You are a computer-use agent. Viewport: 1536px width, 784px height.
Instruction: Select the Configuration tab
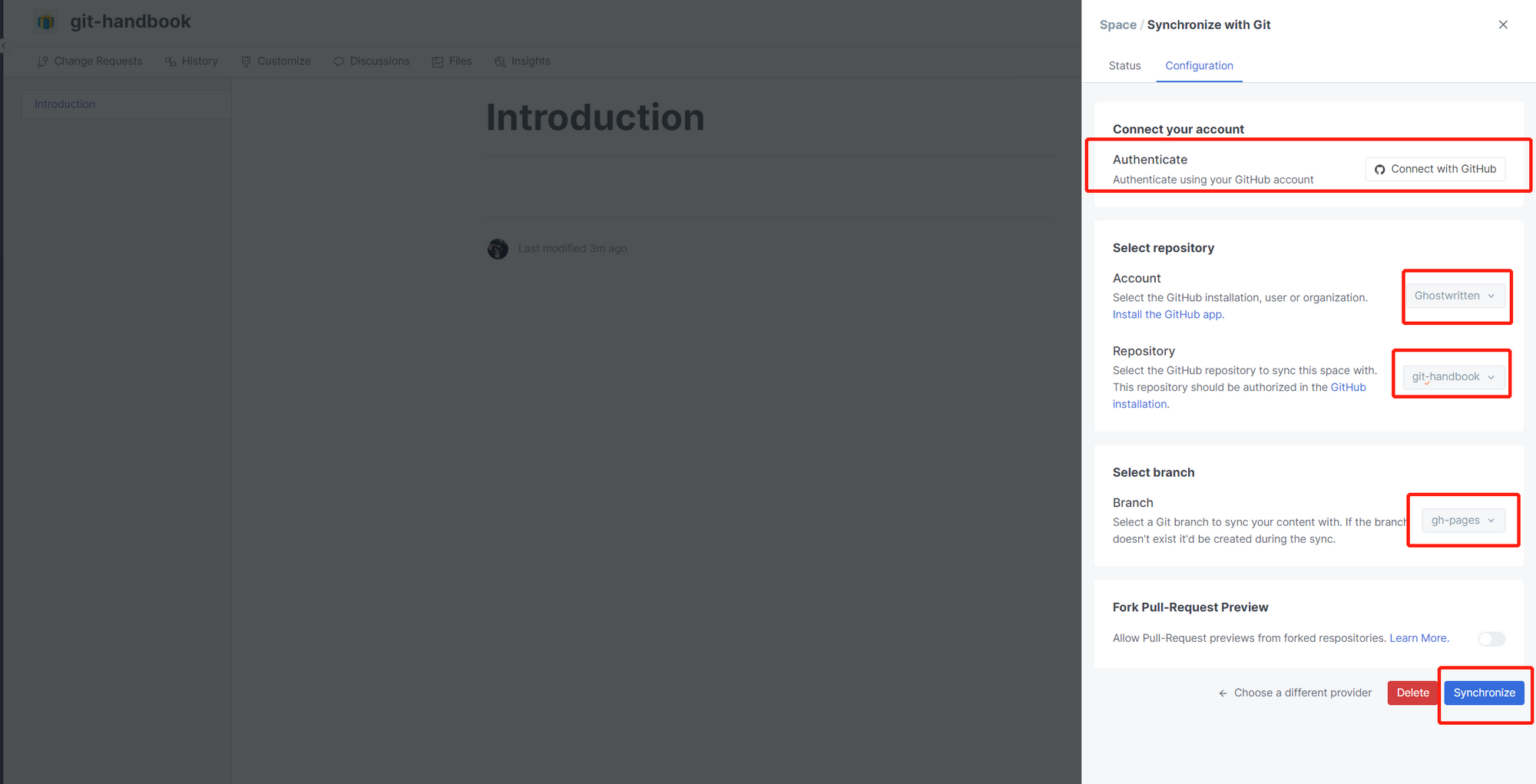[1199, 66]
